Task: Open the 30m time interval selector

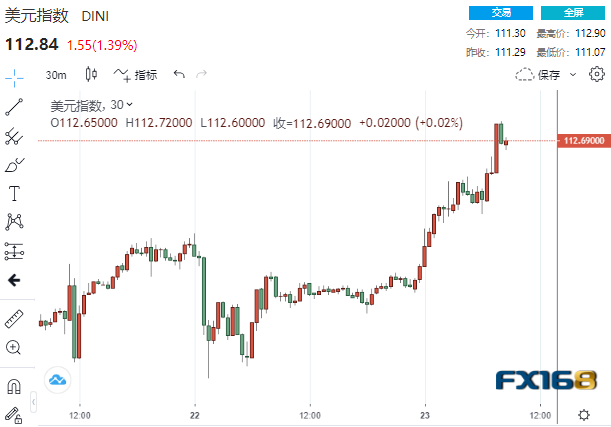Action: coord(56,75)
